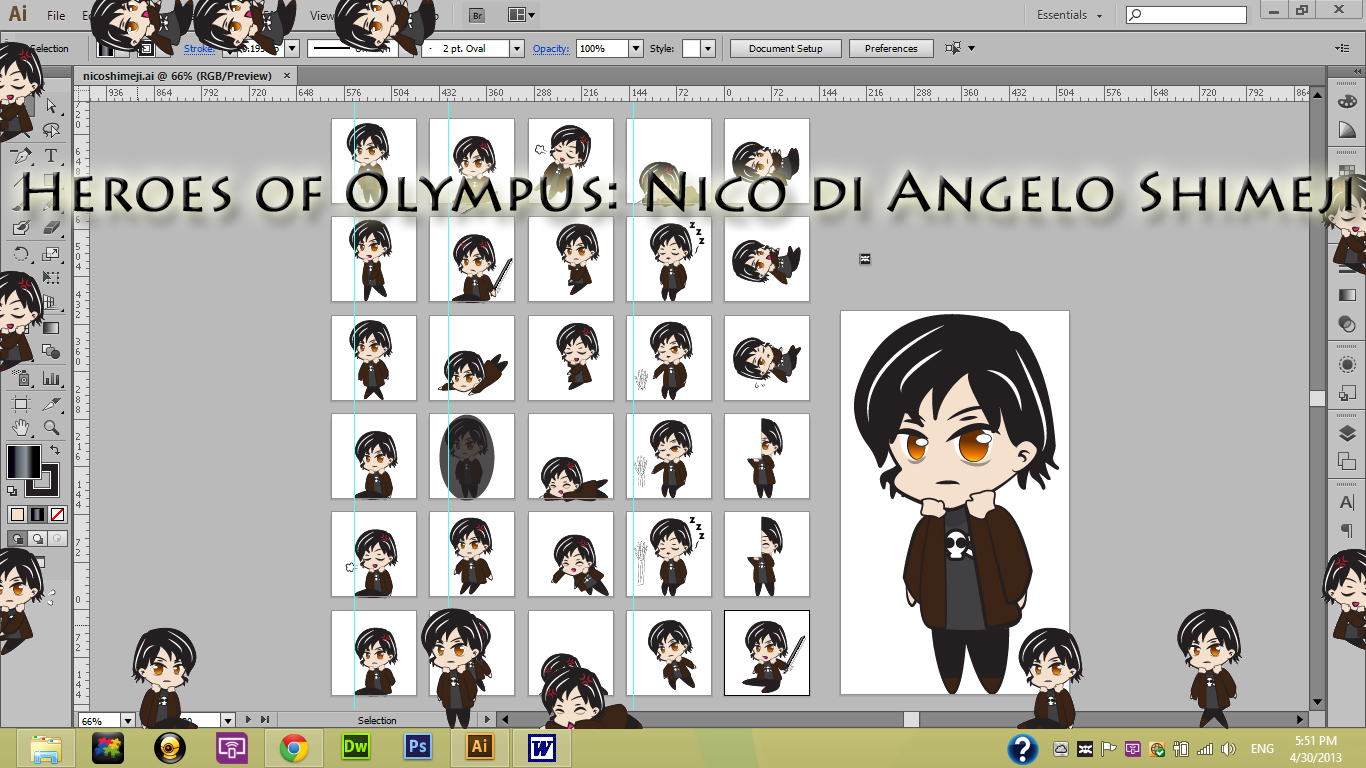Switch to Draw Normal mode
This screenshot has height=768, width=1366.
click(x=17, y=538)
